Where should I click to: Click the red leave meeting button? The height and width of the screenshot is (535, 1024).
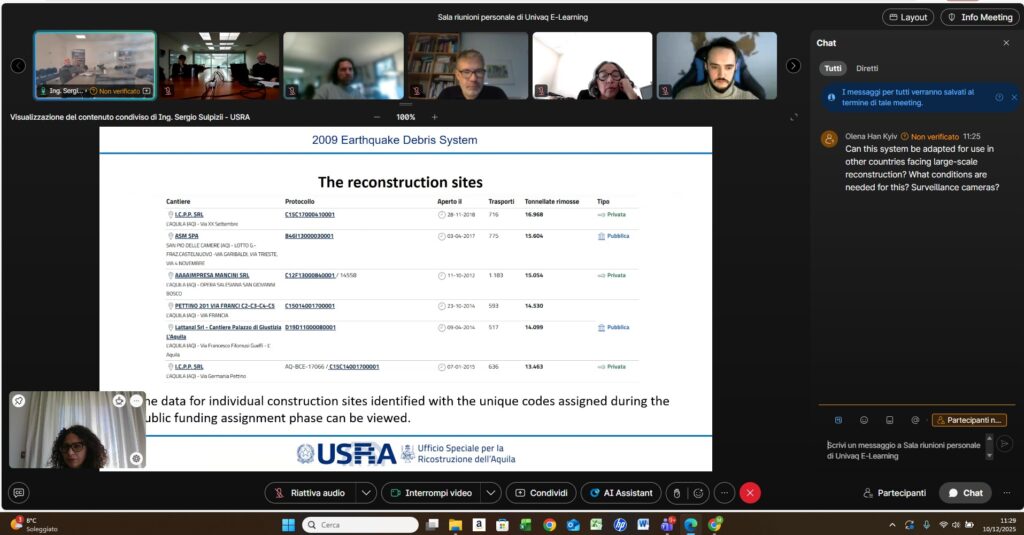click(x=750, y=493)
